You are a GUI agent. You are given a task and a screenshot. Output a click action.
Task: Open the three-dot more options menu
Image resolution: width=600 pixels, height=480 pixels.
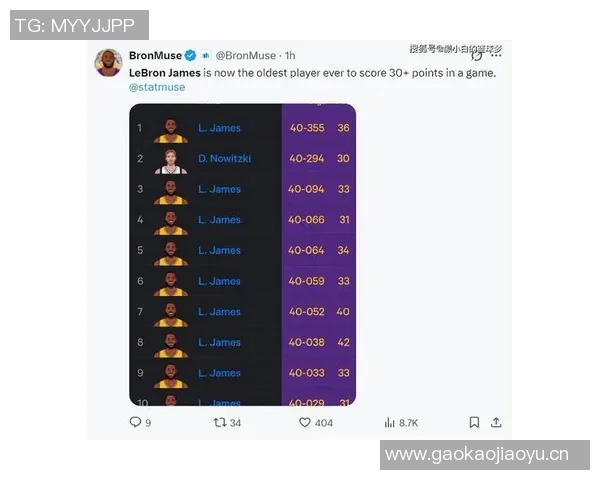496,56
